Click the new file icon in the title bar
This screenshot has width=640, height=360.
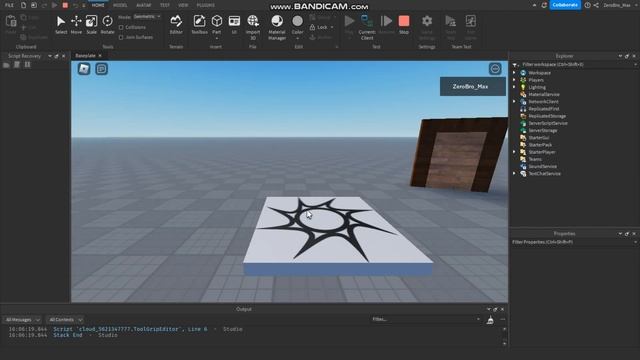(x=23, y=5)
